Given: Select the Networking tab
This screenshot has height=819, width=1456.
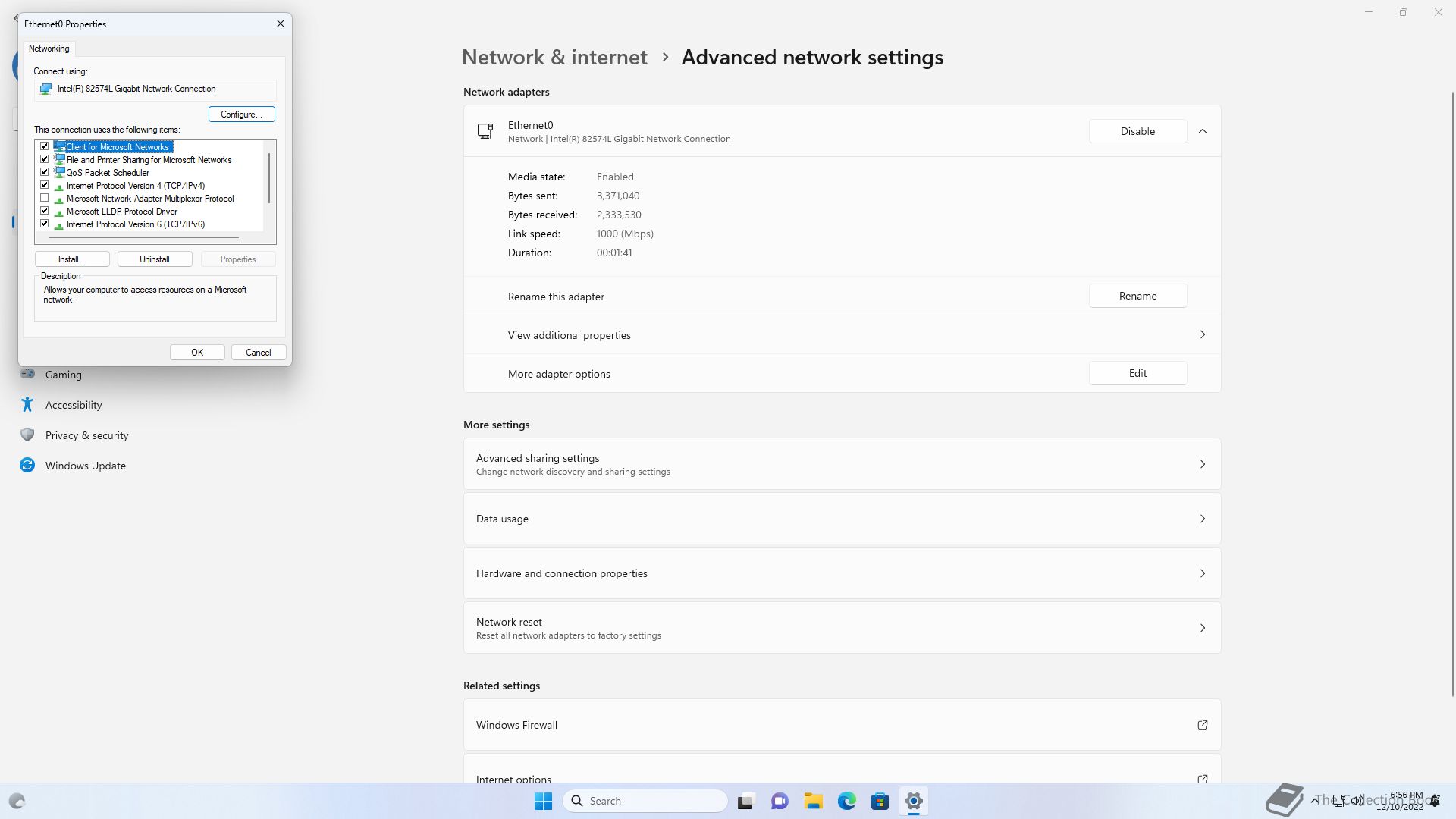Looking at the screenshot, I should click(x=49, y=49).
